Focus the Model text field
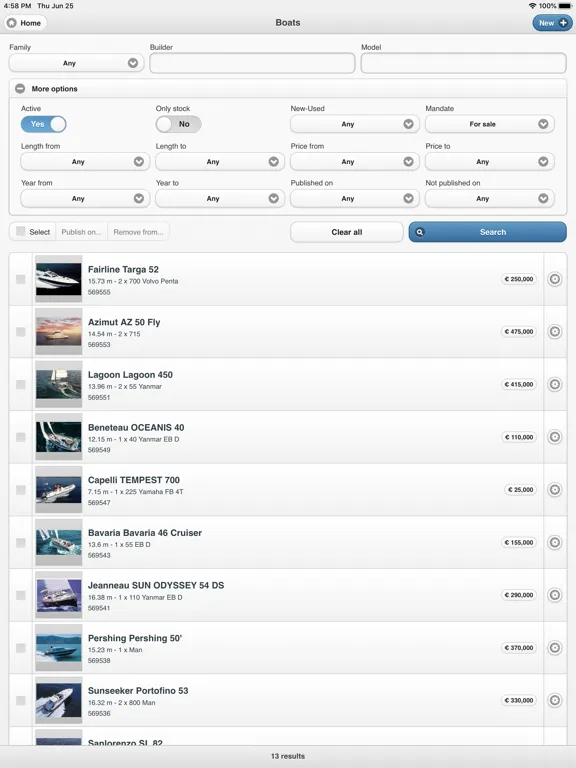Image resolution: width=576 pixels, height=768 pixels. click(463, 63)
